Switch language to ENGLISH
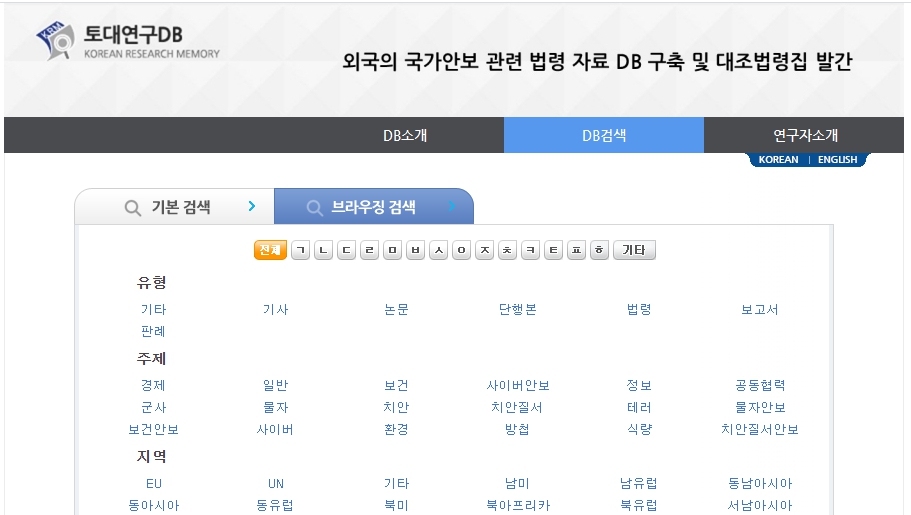 pyautogui.click(x=837, y=160)
